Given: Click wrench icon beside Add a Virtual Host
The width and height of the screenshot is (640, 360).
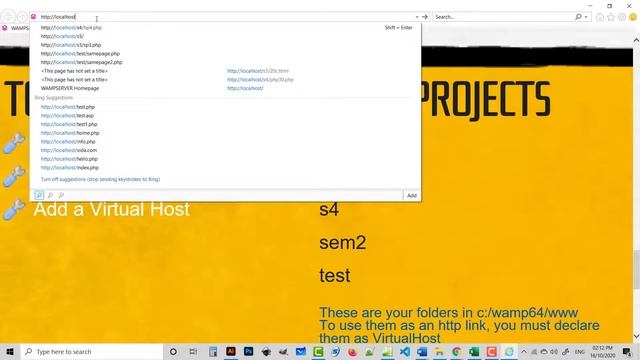Looking at the screenshot, I should pos(14,210).
